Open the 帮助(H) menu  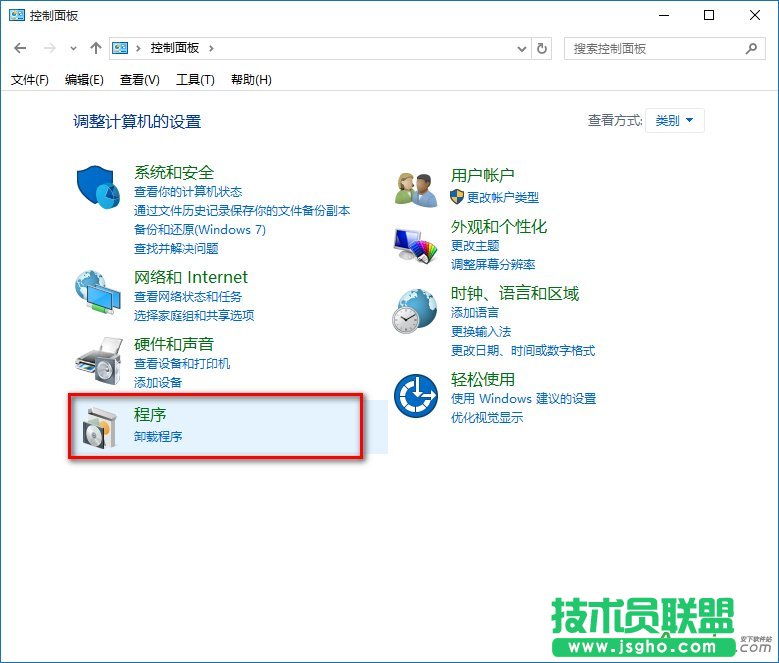pos(251,79)
